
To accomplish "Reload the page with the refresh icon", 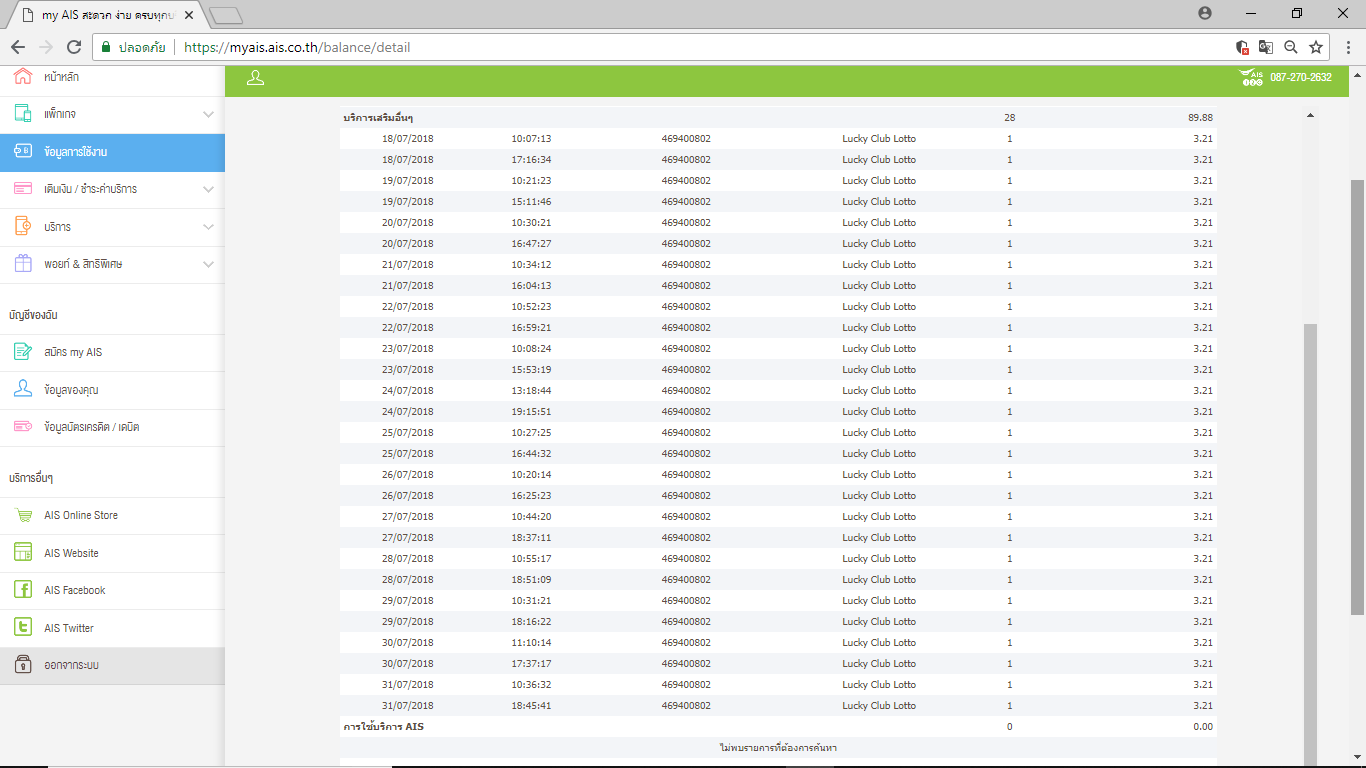I will coord(73,47).
